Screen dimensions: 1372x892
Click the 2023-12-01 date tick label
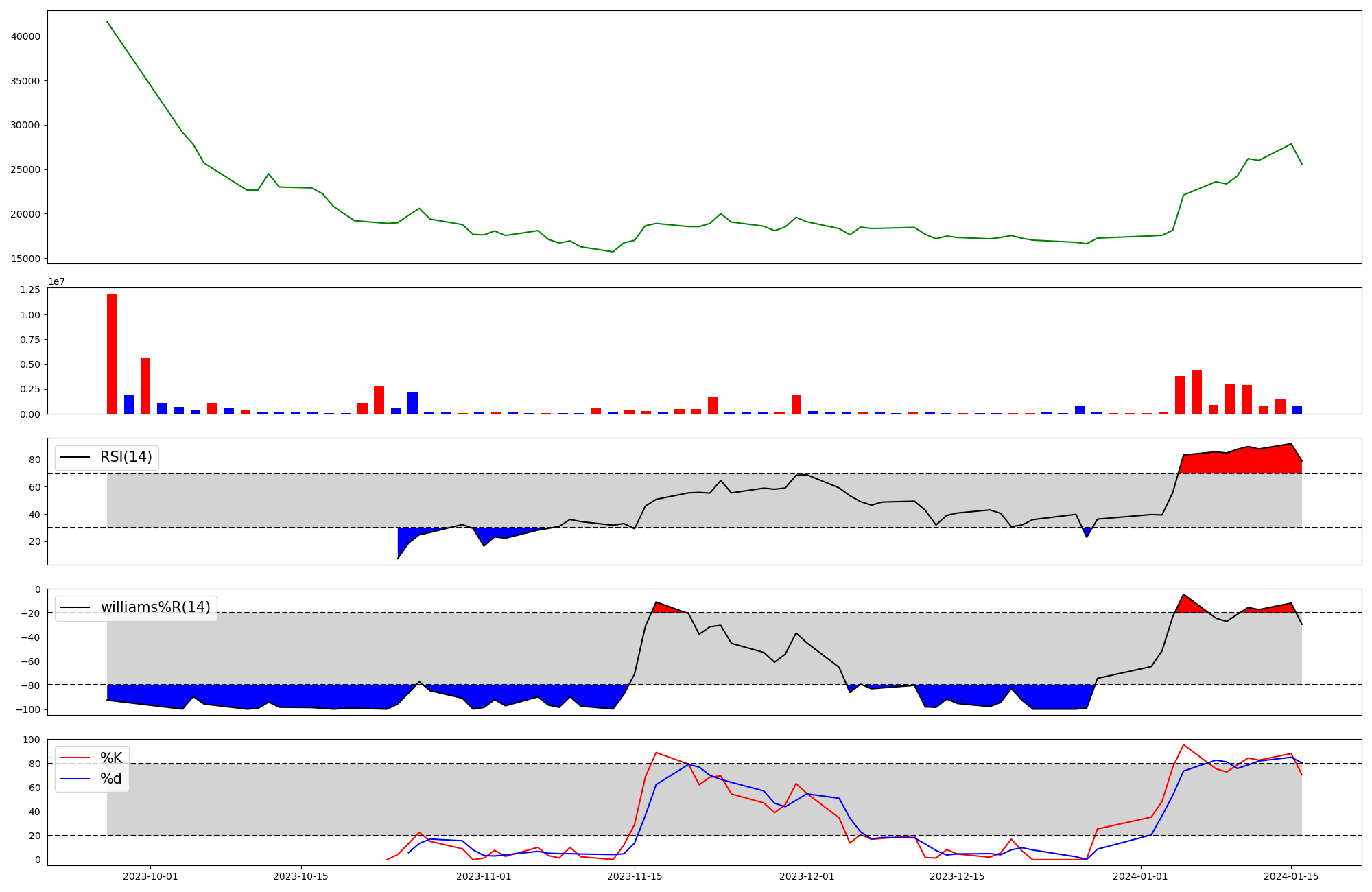click(807, 876)
